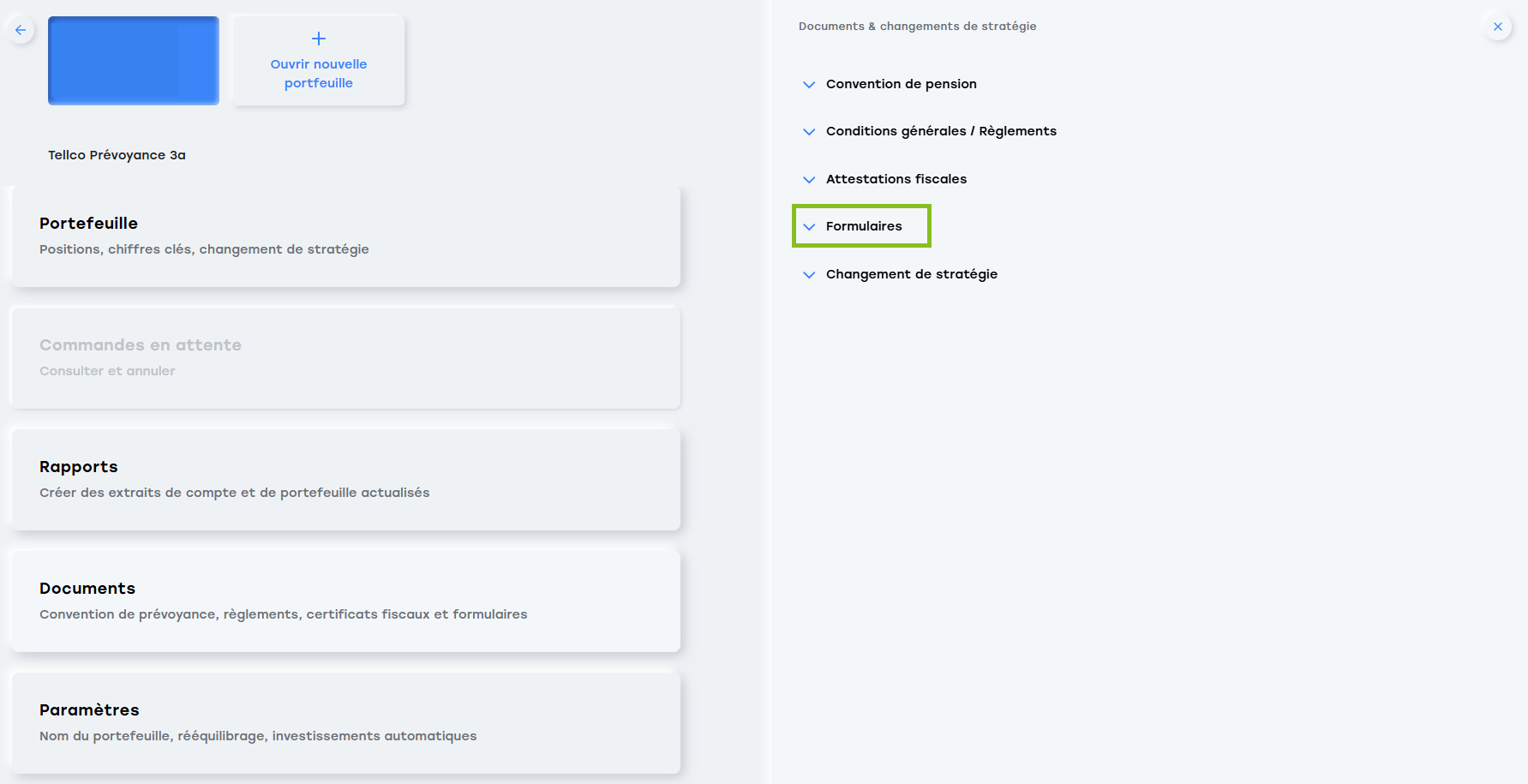
Task: Close the documents panel with X icon
Action: (x=1497, y=27)
